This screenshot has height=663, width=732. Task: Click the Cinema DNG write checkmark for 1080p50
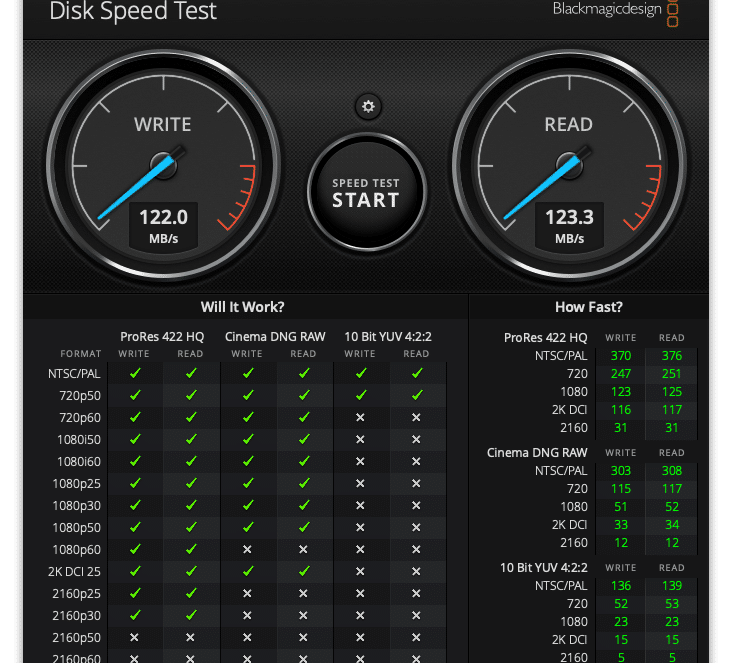coord(248,527)
